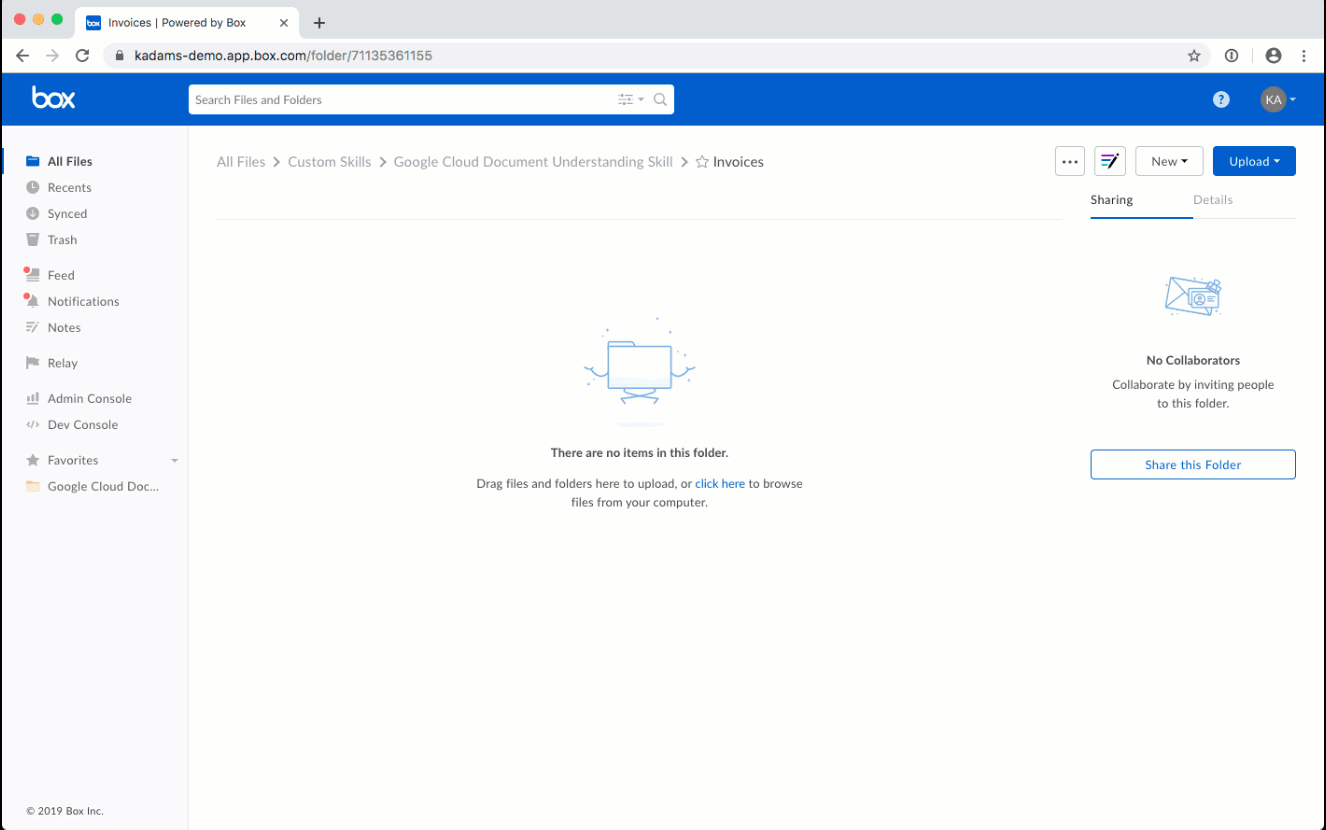The width and height of the screenshot is (1326, 830).
Task: Click the Share this Folder button
Action: pyautogui.click(x=1193, y=464)
